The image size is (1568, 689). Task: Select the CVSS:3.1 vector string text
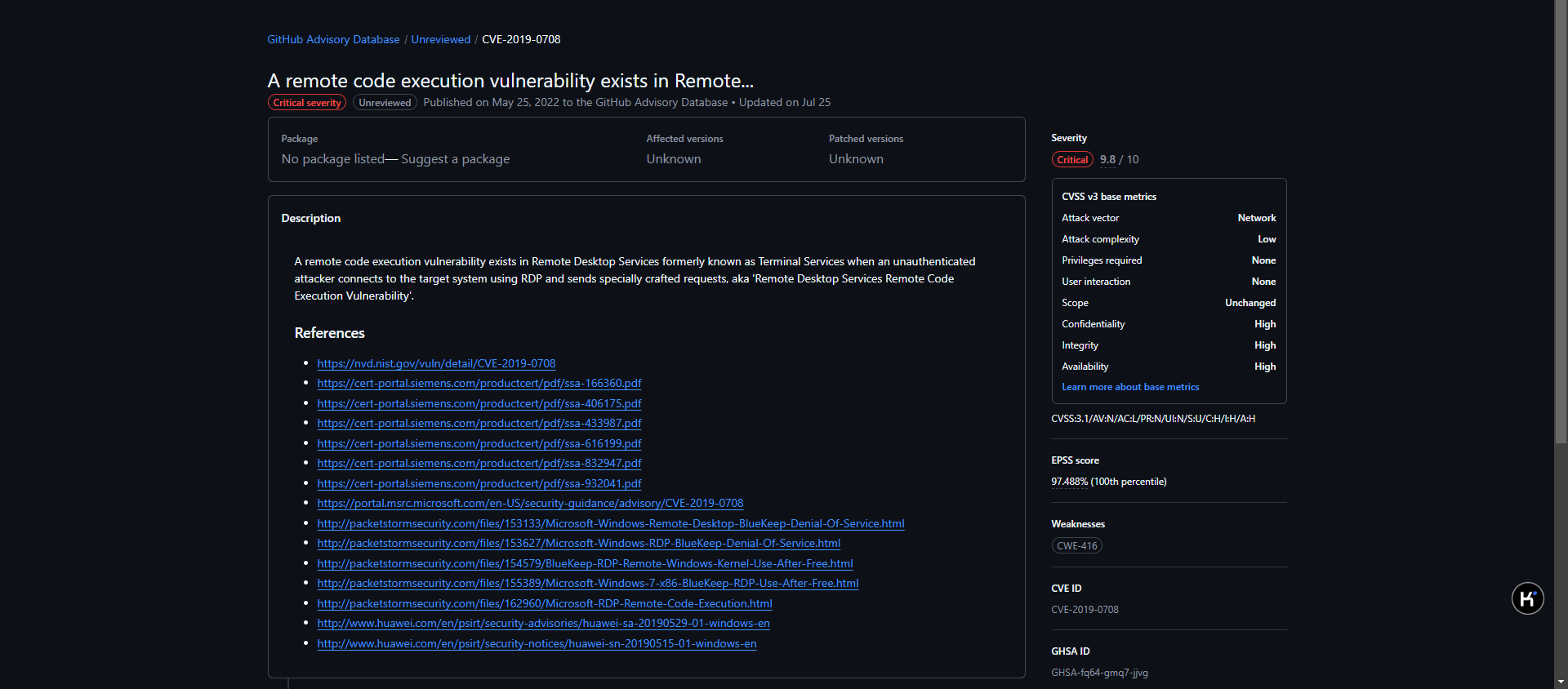pos(1153,419)
